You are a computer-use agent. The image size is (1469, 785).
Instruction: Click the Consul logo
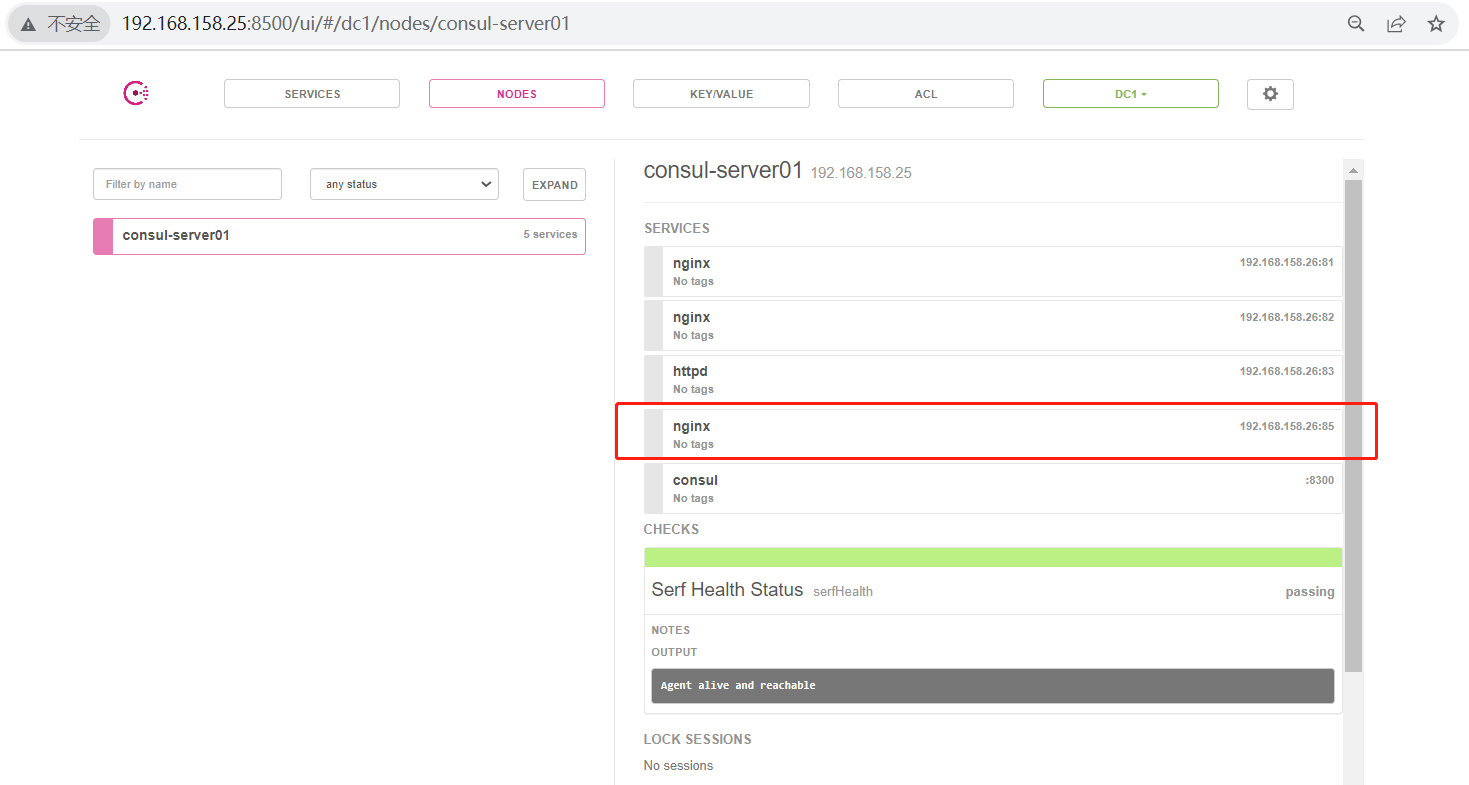click(135, 93)
